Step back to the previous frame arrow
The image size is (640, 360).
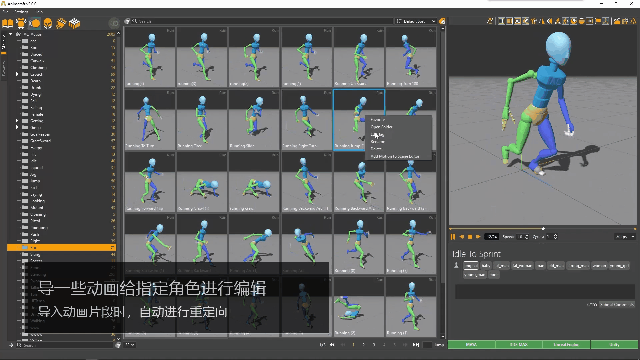(462, 237)
